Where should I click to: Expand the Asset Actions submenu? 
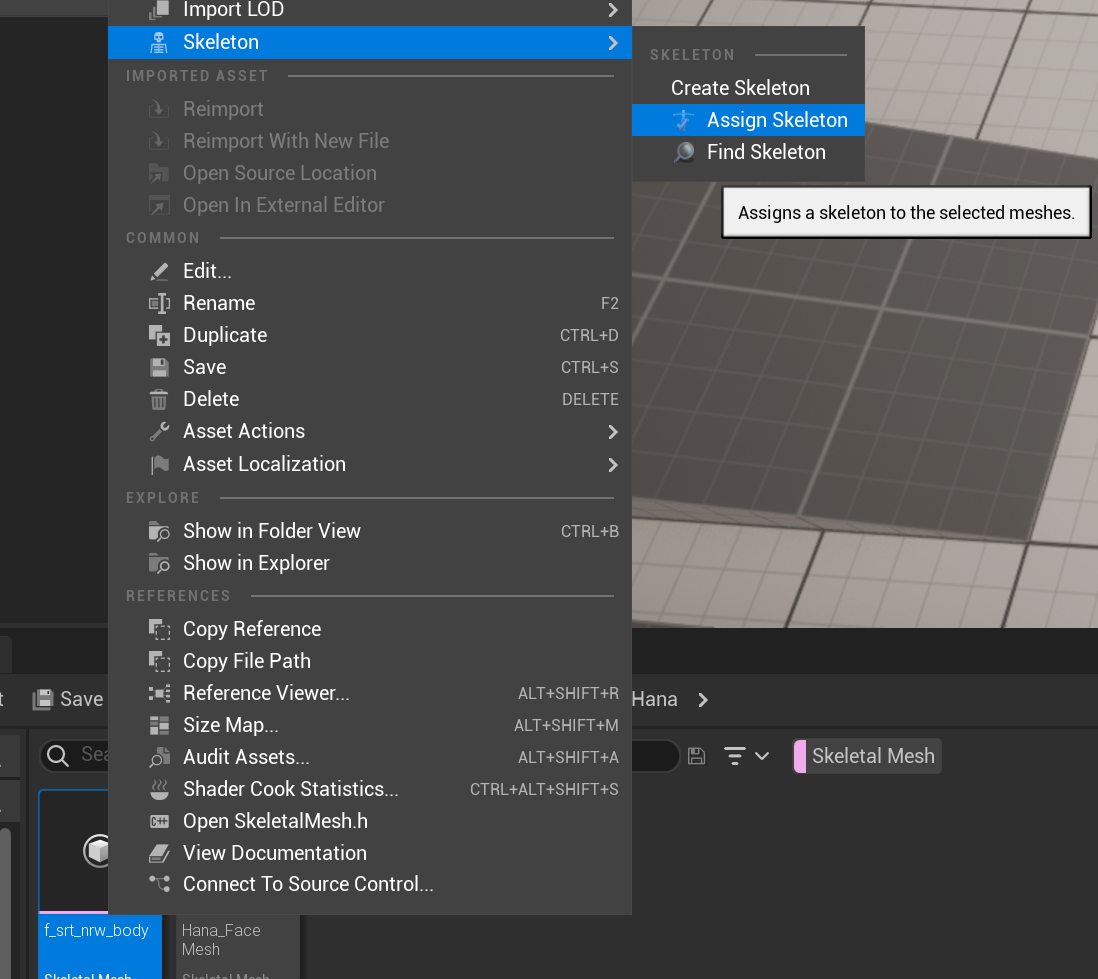[x=612, y=432]
